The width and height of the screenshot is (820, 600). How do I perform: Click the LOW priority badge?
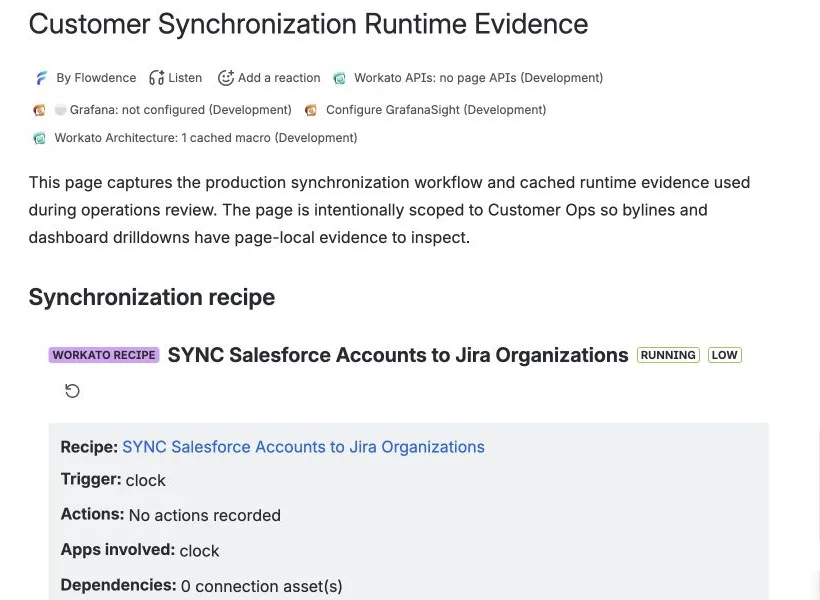point(724,355)
